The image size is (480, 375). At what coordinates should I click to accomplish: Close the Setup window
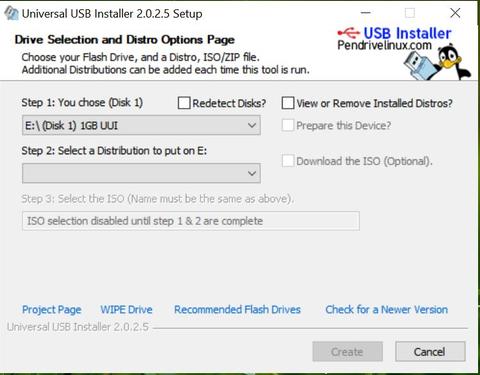pyautogui.click(x=455, y=13)
